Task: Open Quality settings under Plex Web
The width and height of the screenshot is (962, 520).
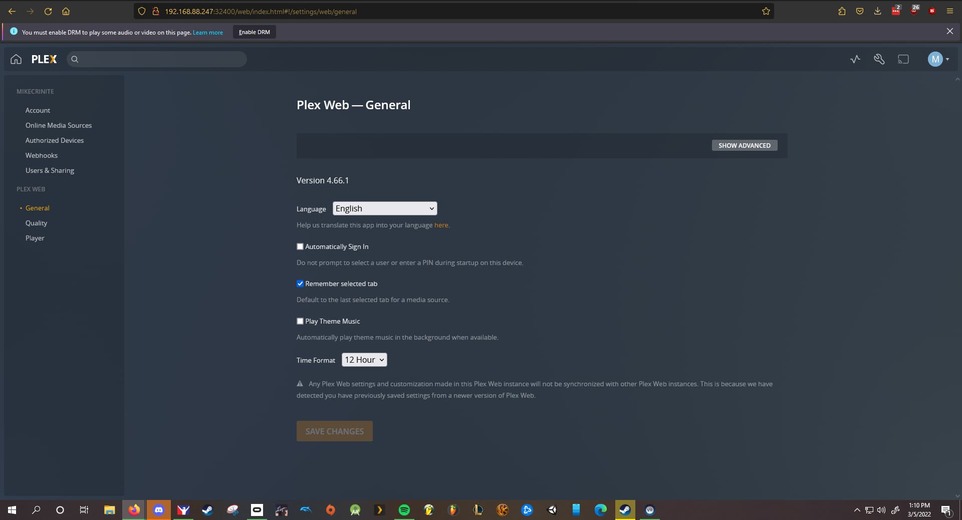Action: pyautogui.click(x=36, y=223)
